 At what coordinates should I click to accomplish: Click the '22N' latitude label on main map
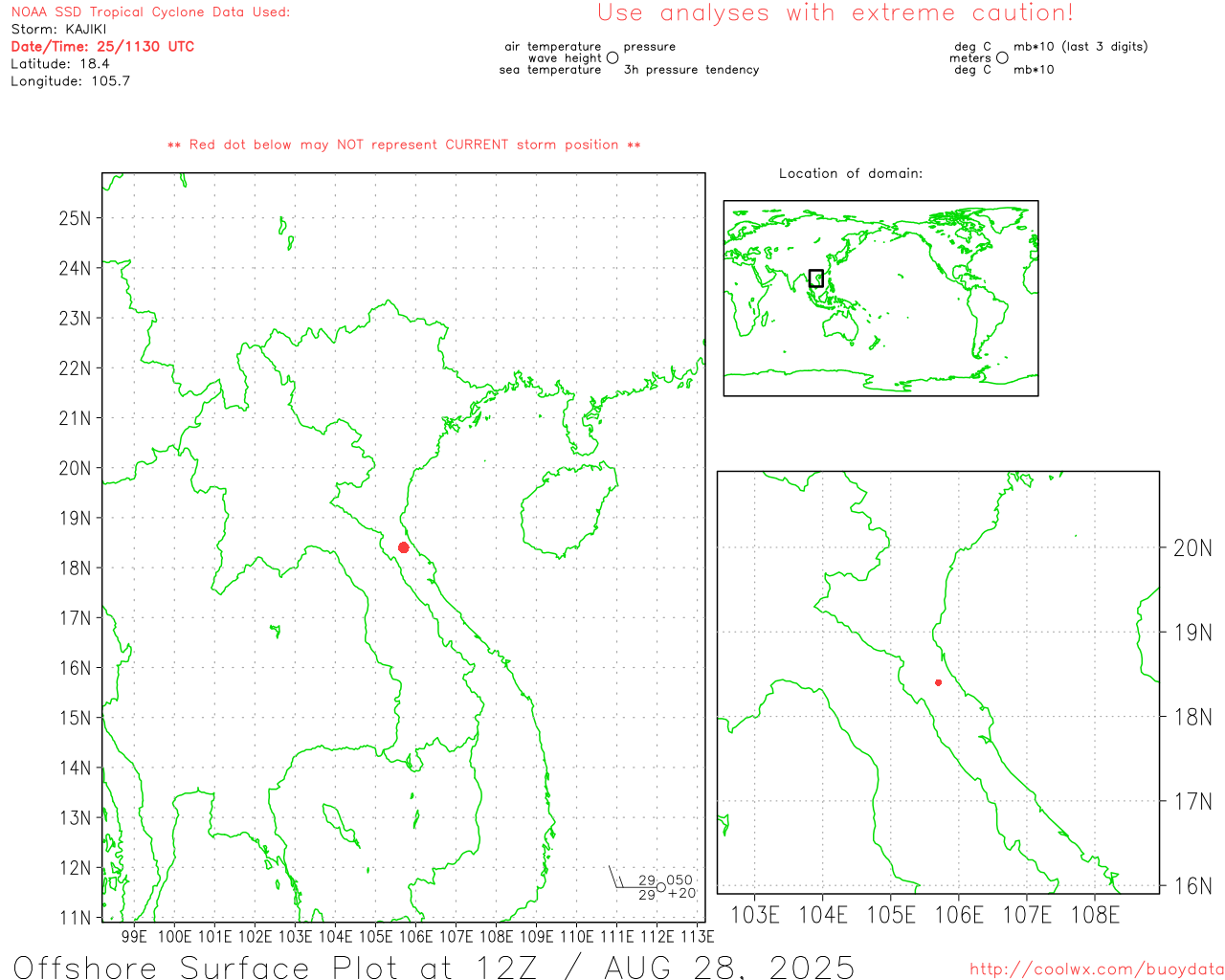click(x=75, y=368)
